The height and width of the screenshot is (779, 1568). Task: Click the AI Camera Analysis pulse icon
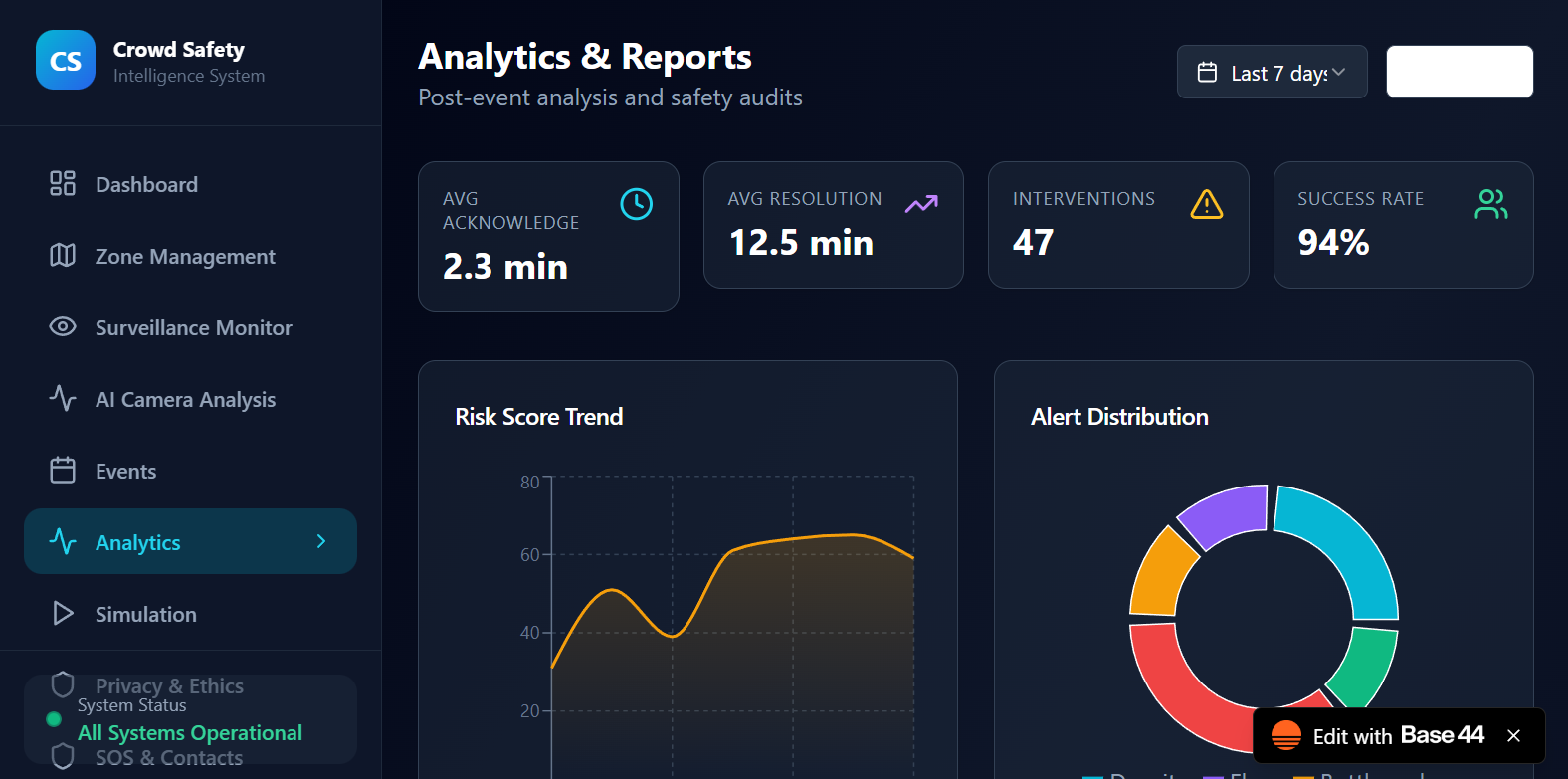click(63, 398)
